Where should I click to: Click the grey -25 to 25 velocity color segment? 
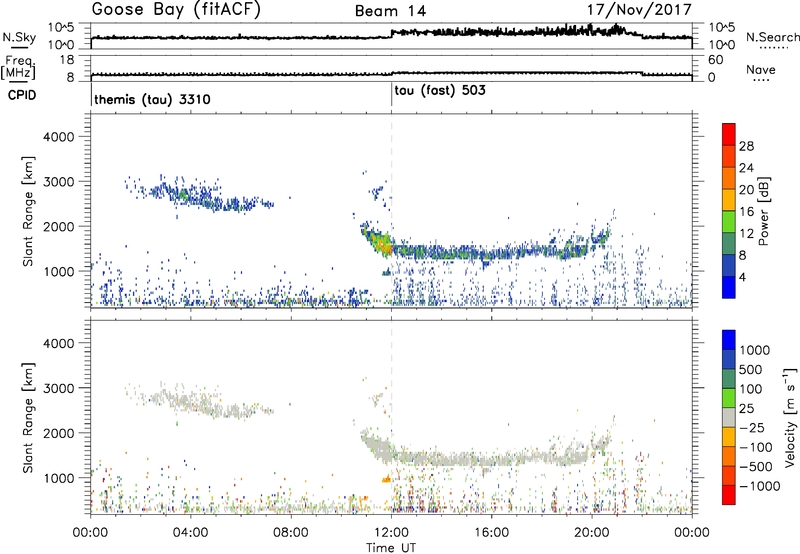point(729,417)
